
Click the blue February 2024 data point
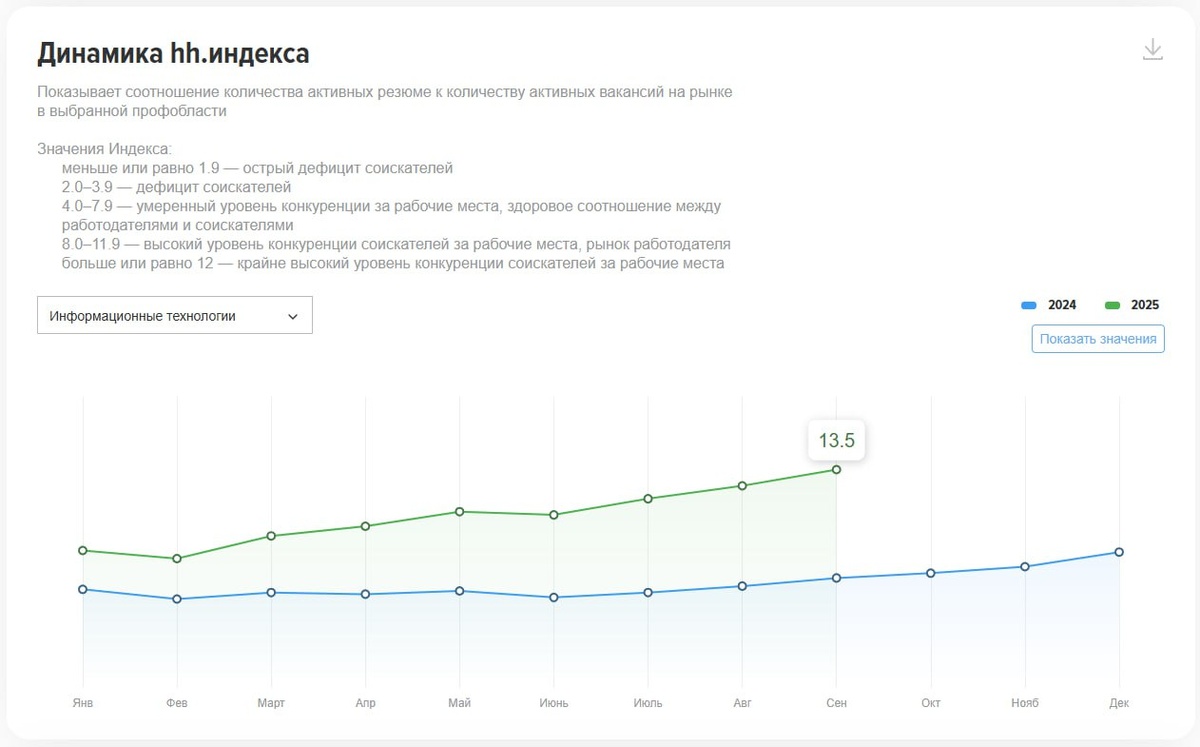tap(177, 599)
